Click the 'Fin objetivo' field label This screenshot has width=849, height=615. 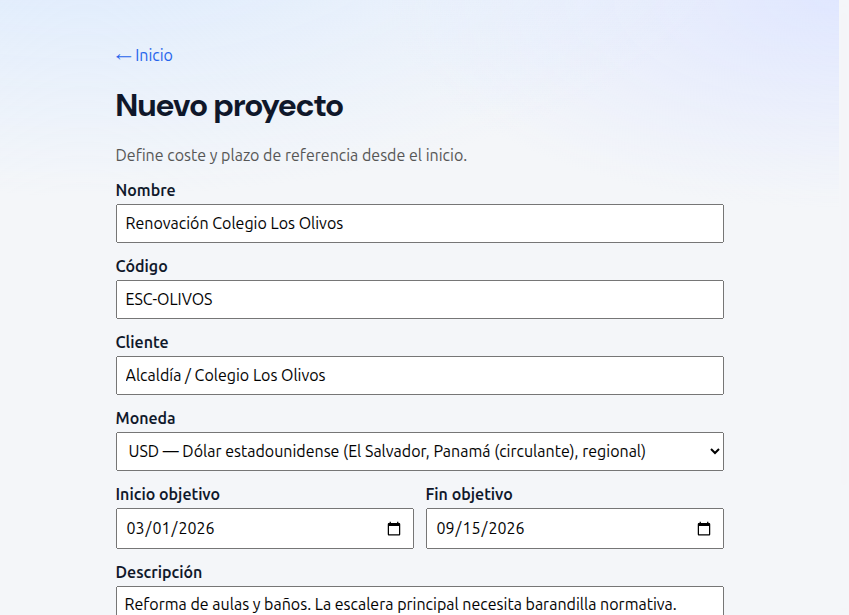(x=469, y=494)
